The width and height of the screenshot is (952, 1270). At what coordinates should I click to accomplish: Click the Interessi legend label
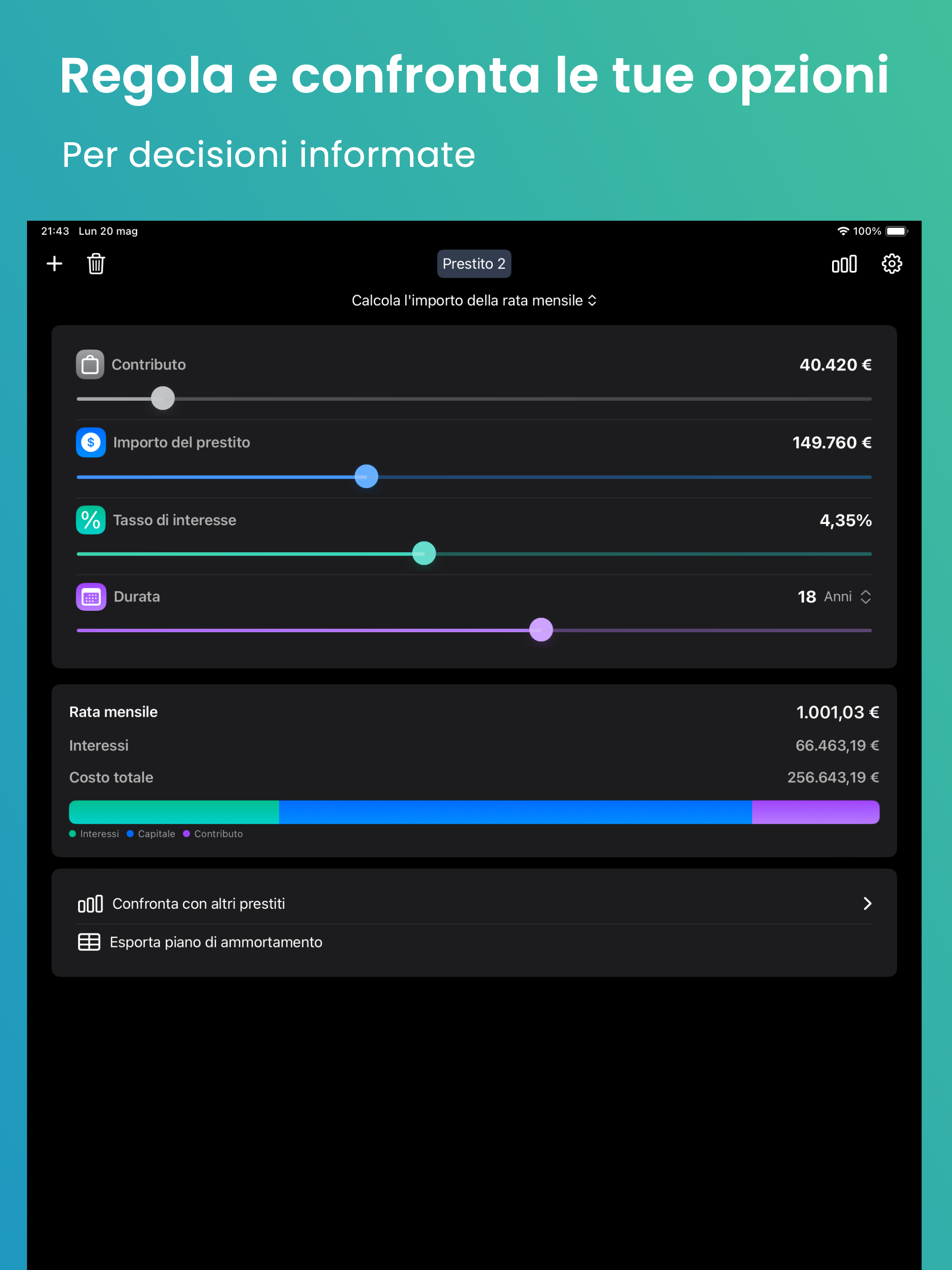[99, 833]
